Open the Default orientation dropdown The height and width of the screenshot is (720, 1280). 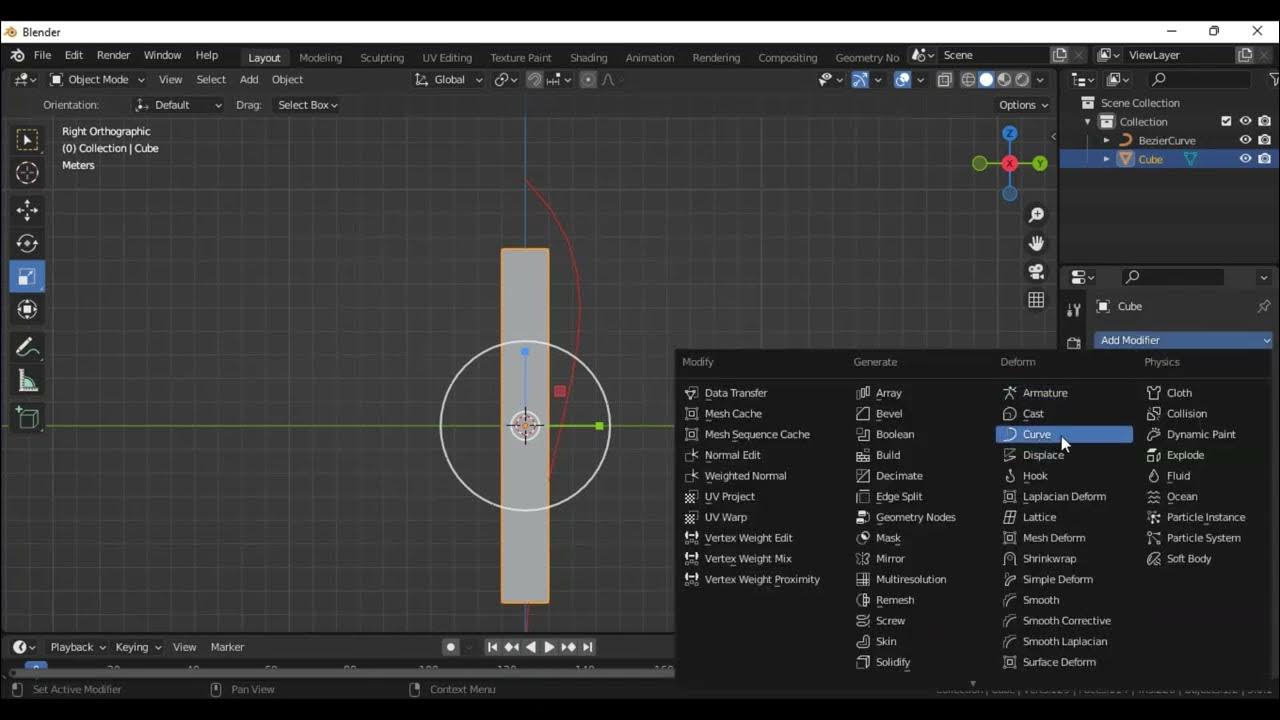click(178, 105)
